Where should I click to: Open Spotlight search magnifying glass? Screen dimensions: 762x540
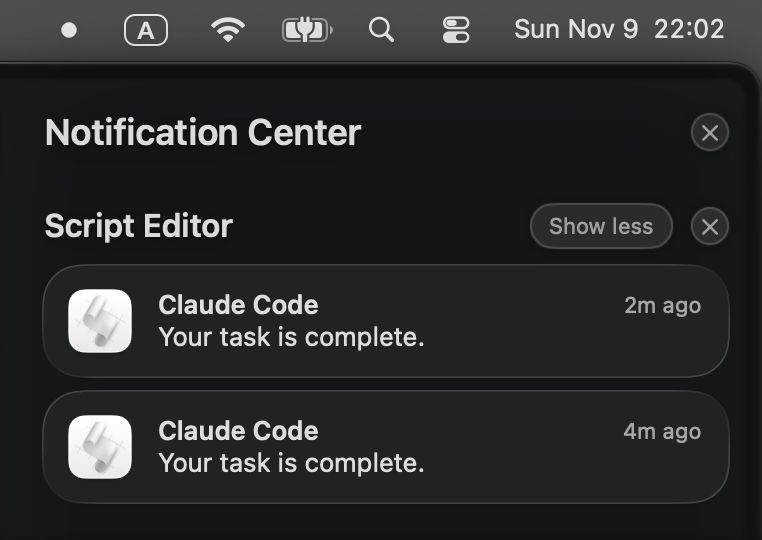pyautogui.click(x=381, y=30)
